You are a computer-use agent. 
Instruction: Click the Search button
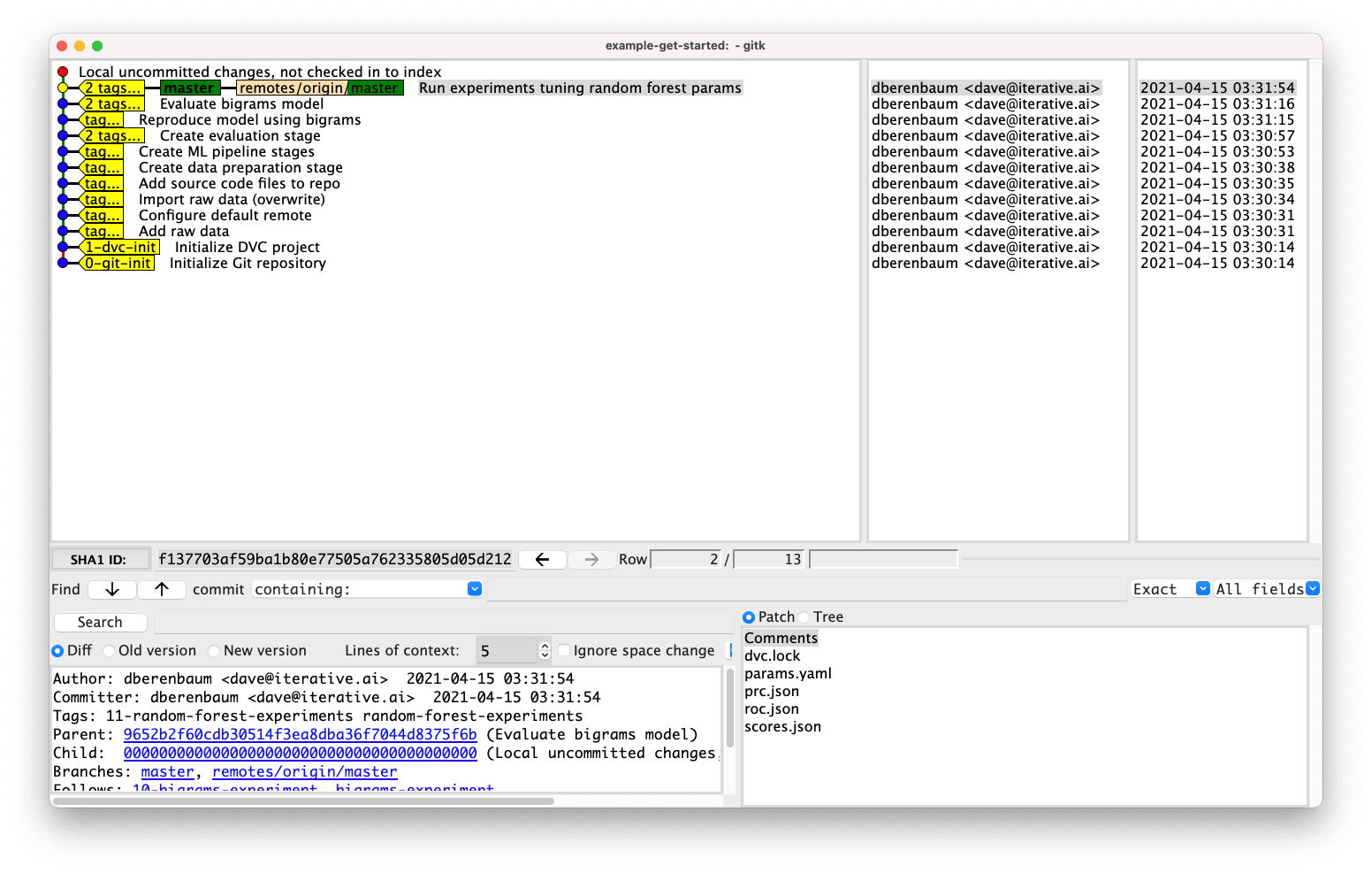coord(100,623)
